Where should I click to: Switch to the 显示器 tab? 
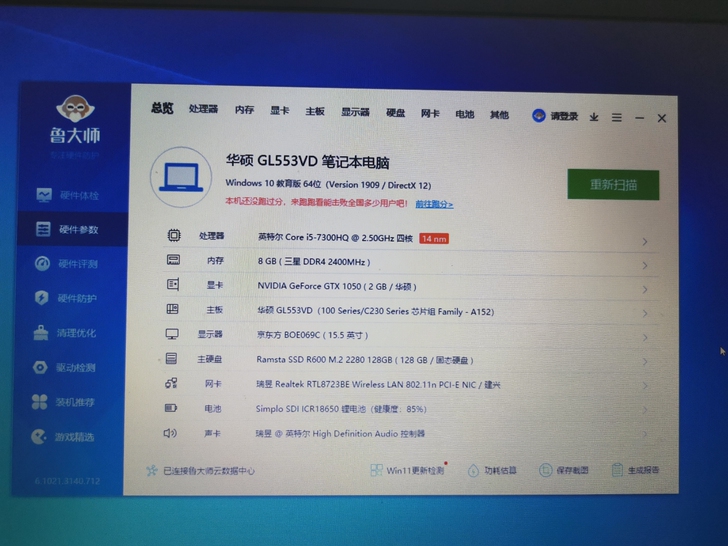(355, 112)
